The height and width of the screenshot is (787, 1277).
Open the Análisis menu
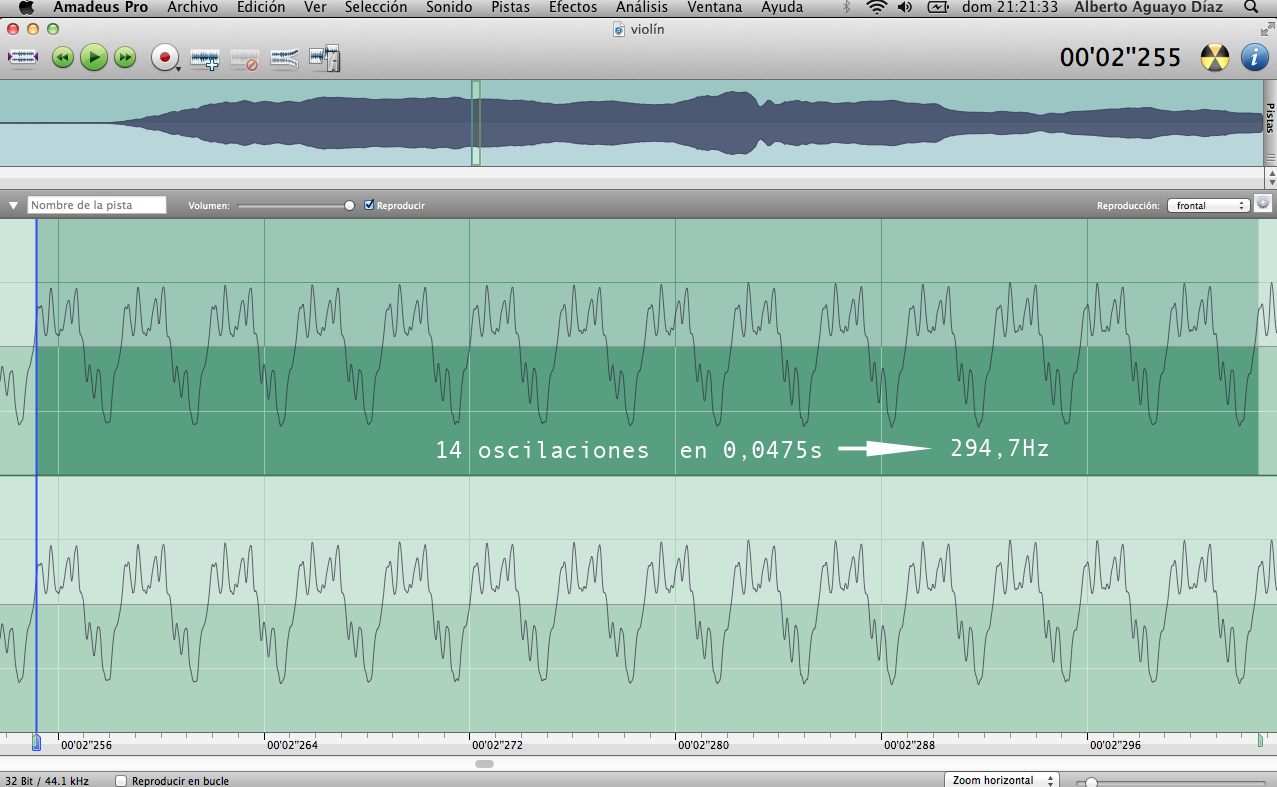642,8
